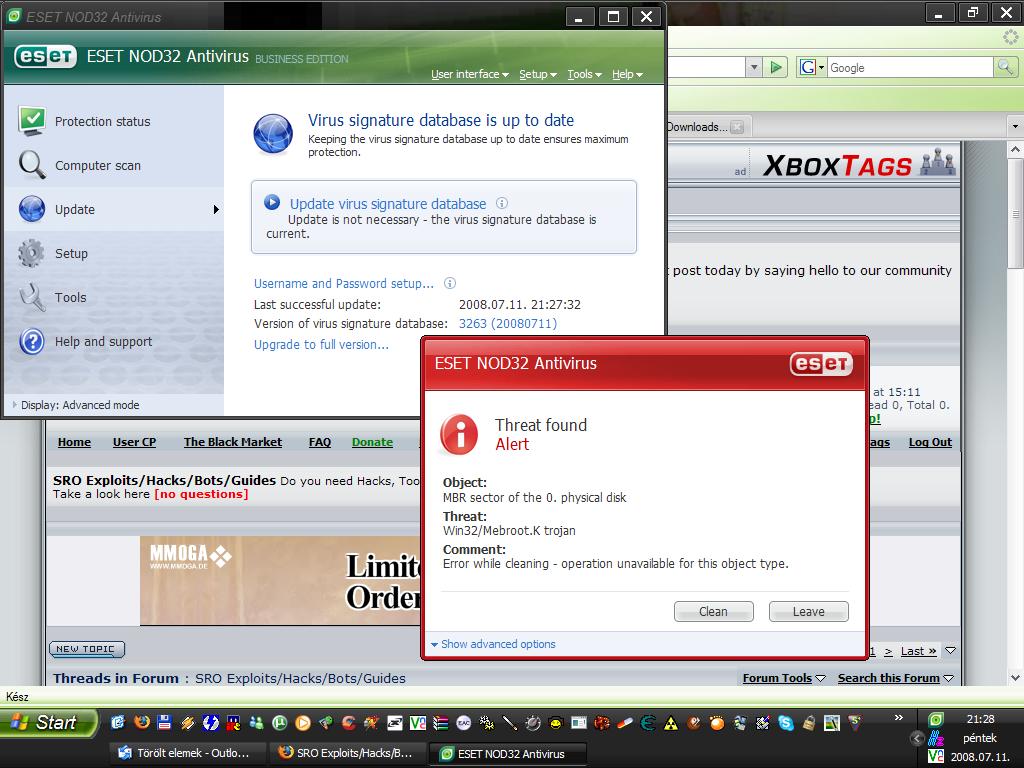This screenshot has width=1024, height=768.
Task: Click the red alert info icon in Threat found dialog
Action: coord(459,434)
